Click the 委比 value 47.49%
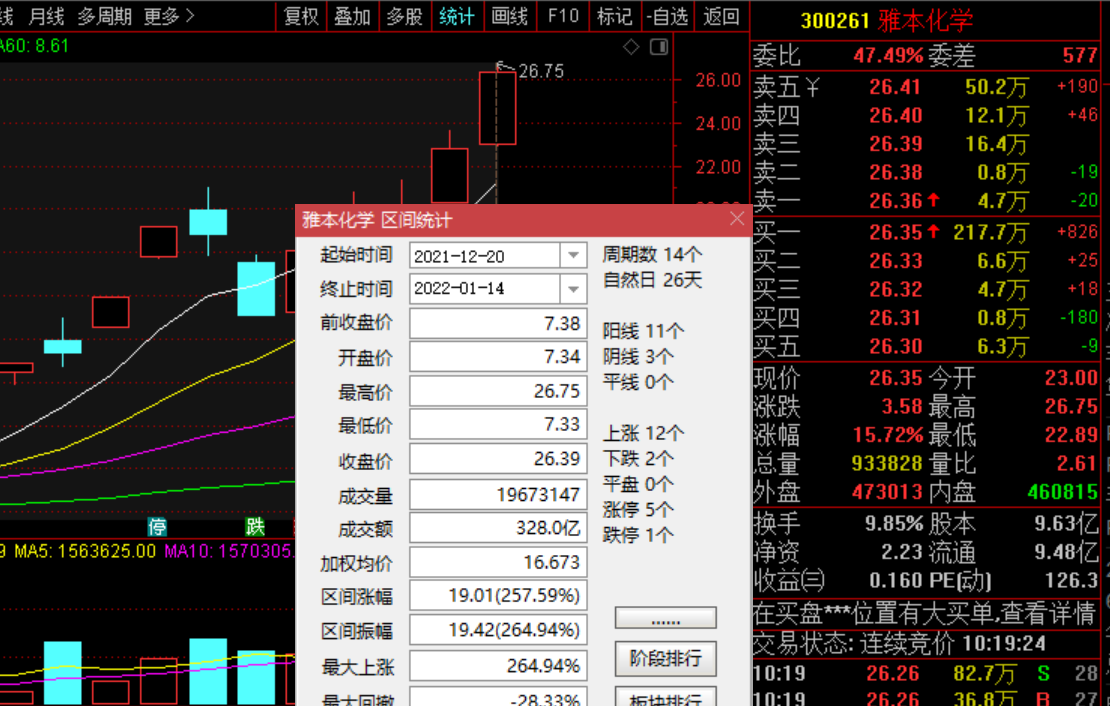1110x706 pixels. point(888,55)
